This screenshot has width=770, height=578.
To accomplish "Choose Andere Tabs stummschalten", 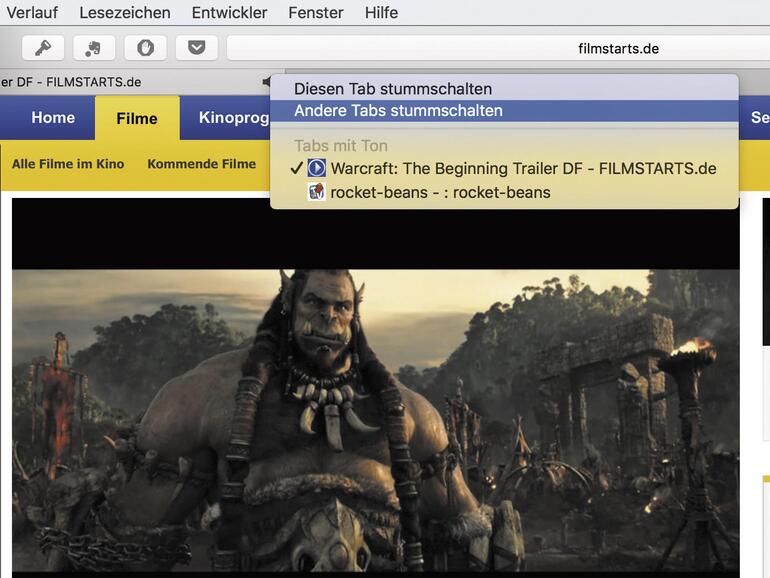I will 504,111.
